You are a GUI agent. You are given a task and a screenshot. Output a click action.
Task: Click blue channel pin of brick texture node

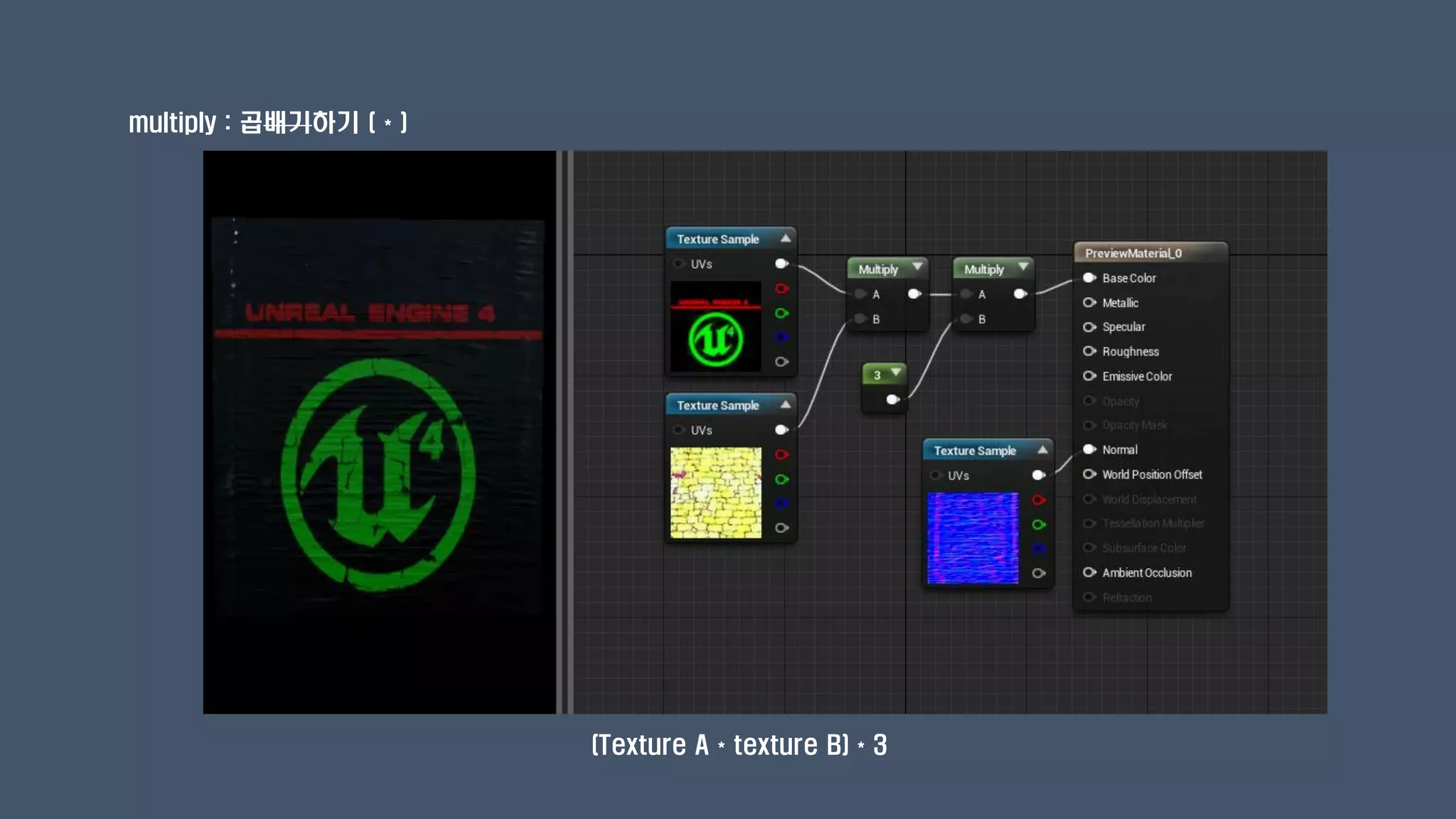pos(782,503)
